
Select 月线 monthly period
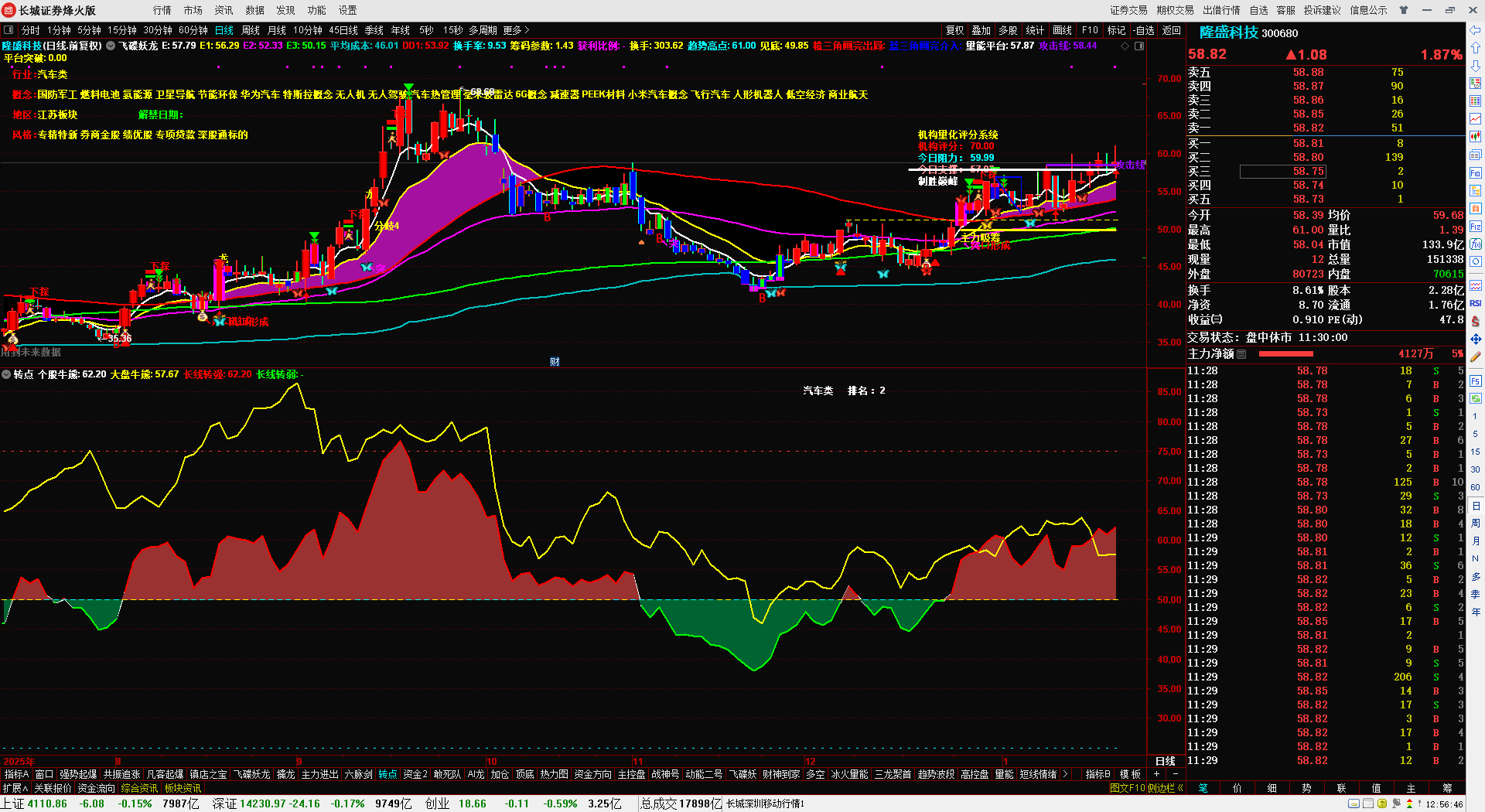[x=277, y=30]
